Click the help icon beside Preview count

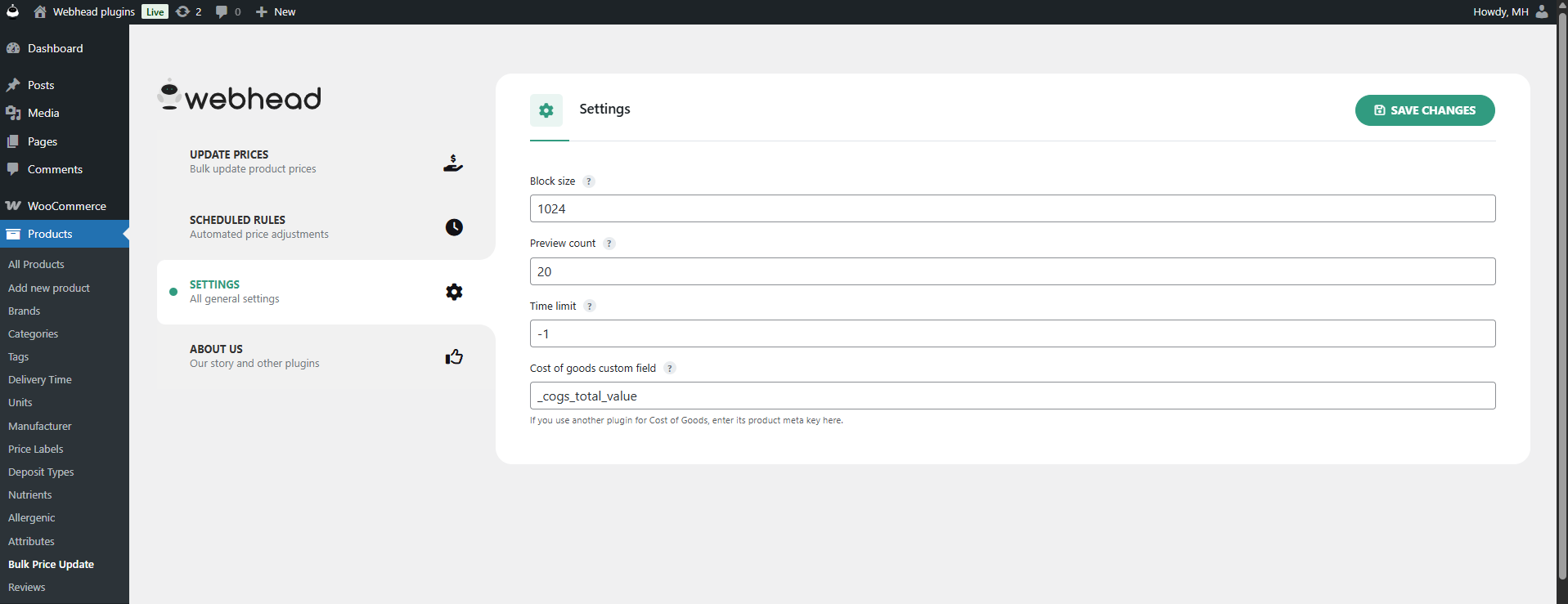[609, 244]
